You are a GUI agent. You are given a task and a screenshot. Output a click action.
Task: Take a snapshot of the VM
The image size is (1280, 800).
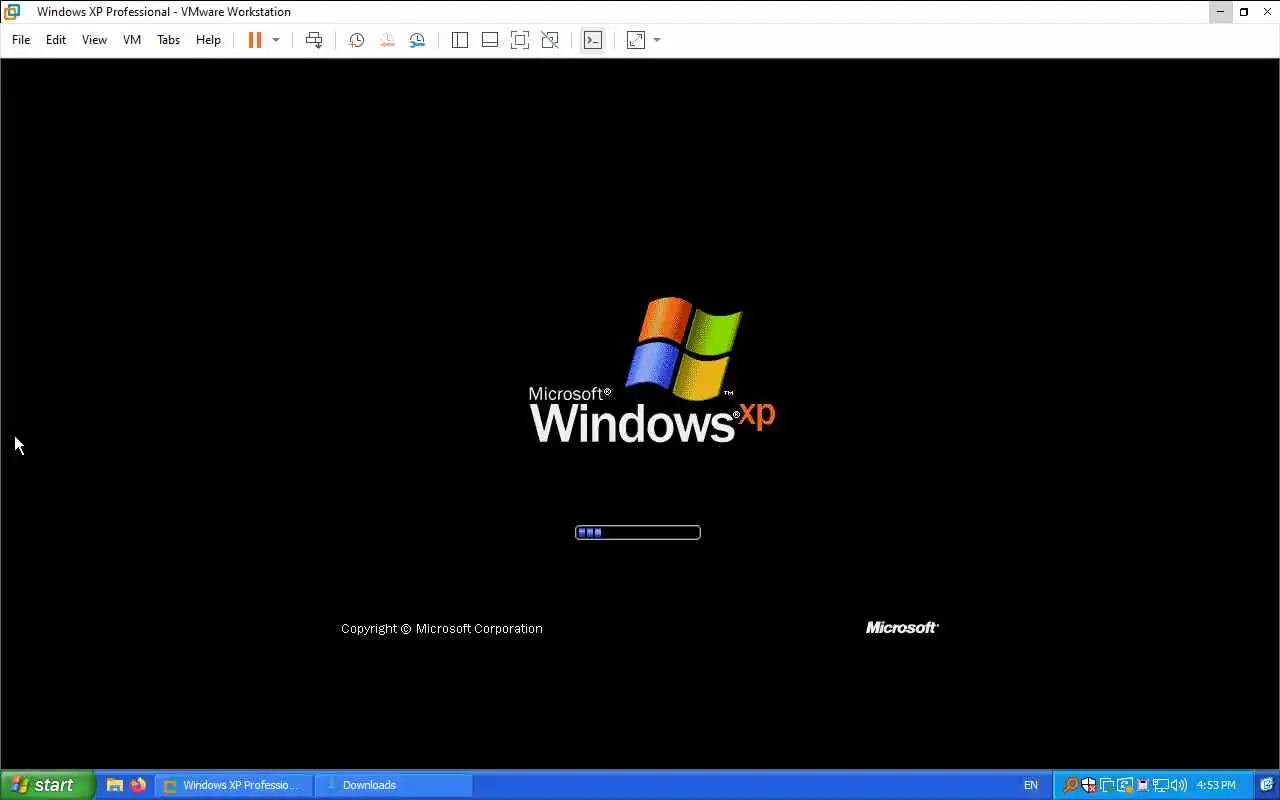(356, 40)
